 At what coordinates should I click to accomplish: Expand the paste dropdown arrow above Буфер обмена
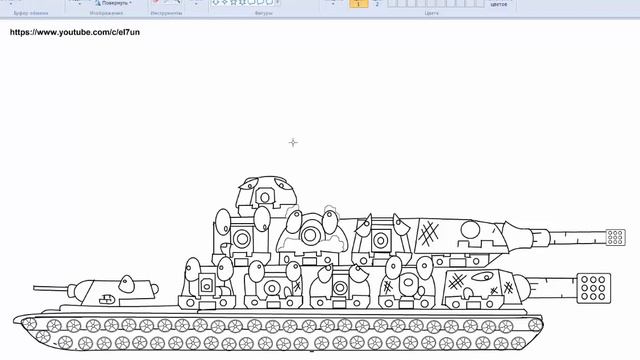pos(11,3)
